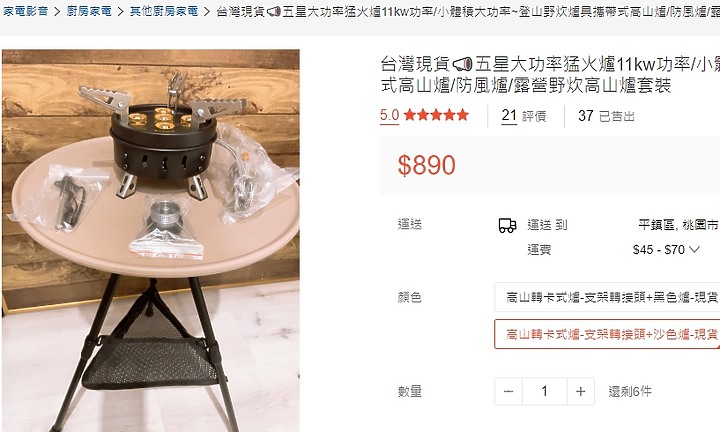This screenshot has height=432, width=720.
Task: Go to 廚房家電 breadcrumb link
Action: tap(89, 11)
